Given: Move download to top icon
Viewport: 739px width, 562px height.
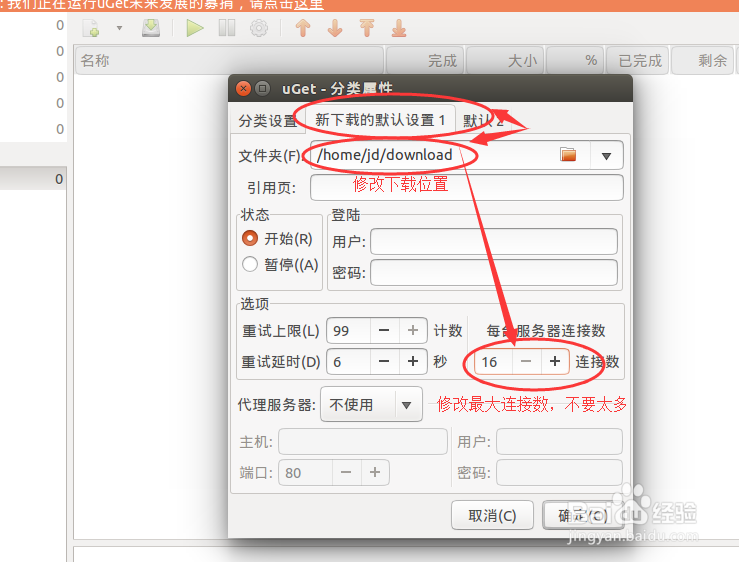Looking at the screenshot, I should tap(367, 28).
